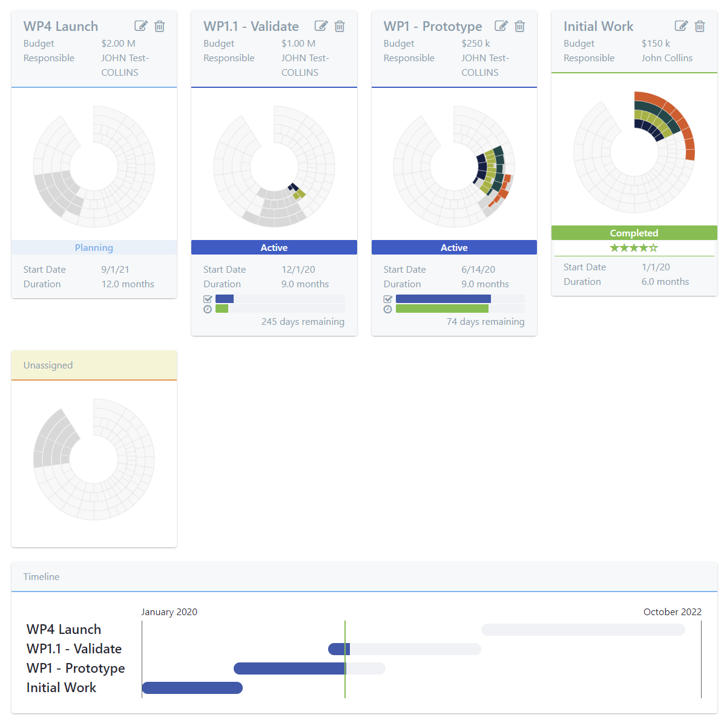Select the Completed status on Initial Work
The width and height of the screenshot is (724, 720).
[634, 233]
